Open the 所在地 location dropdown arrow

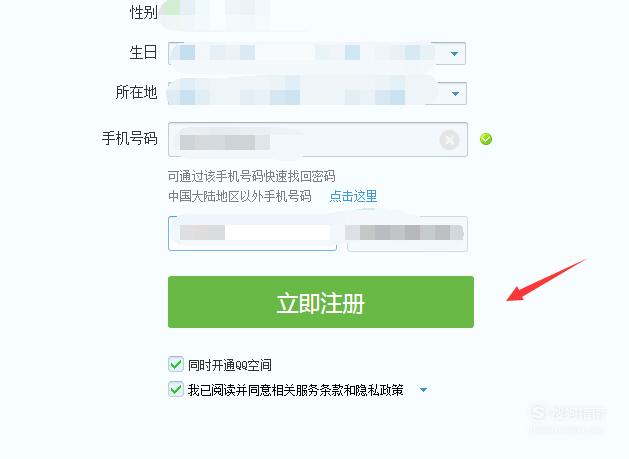pyautogui.click(x=455, y=93)
